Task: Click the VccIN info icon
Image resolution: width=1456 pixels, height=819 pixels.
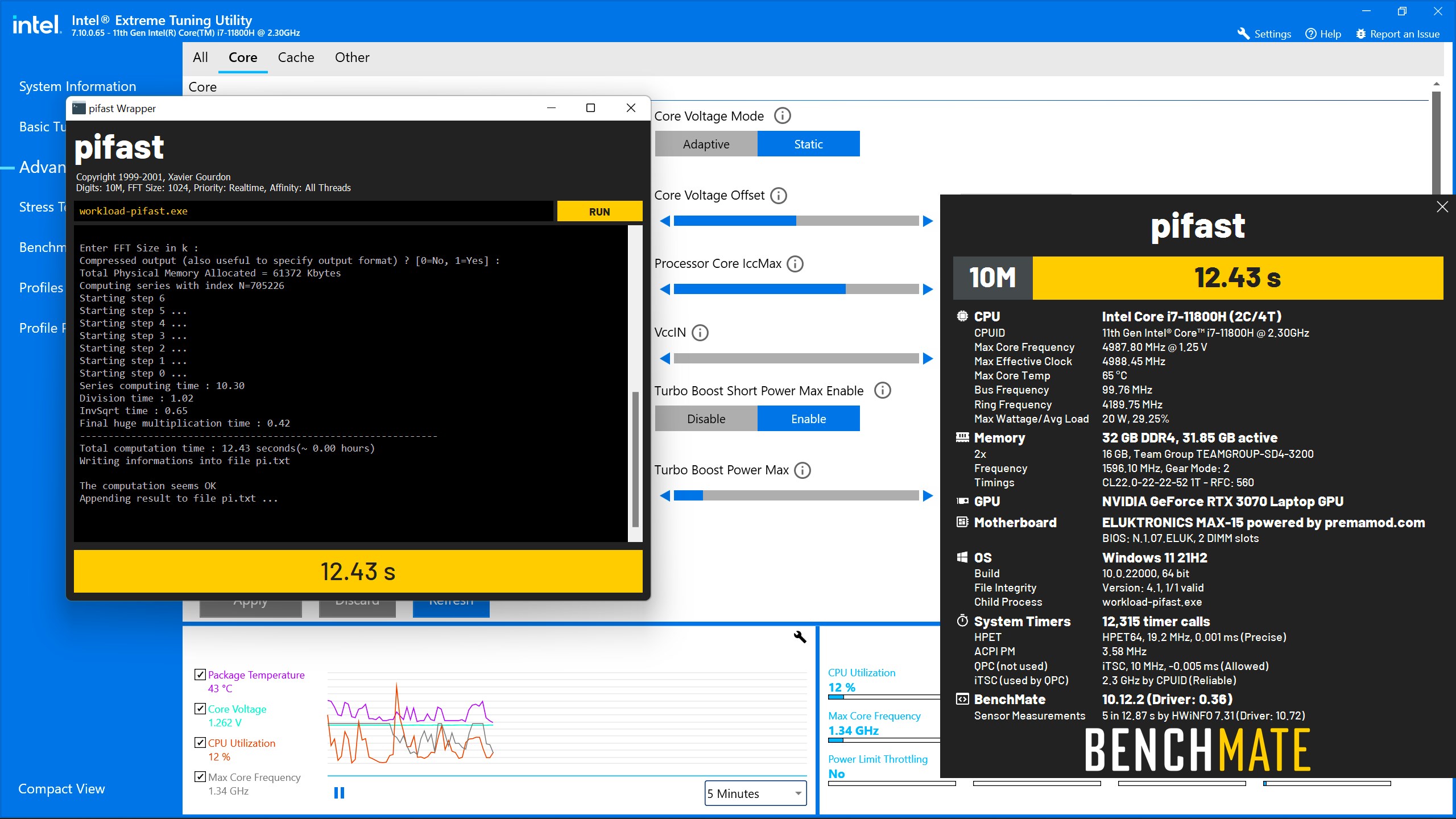Action: pos(700,333)
